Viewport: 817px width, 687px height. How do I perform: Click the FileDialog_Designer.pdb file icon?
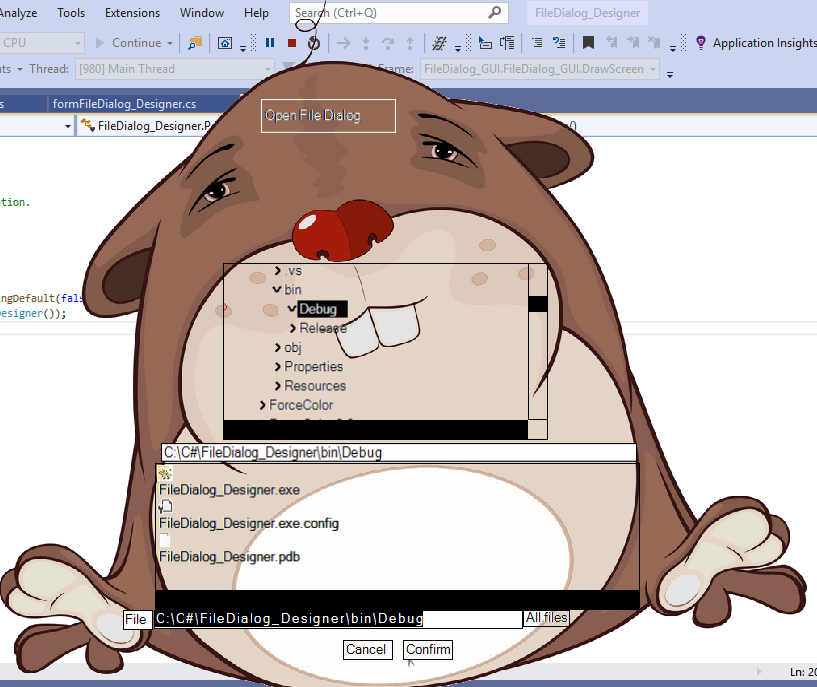click(165, 540)
